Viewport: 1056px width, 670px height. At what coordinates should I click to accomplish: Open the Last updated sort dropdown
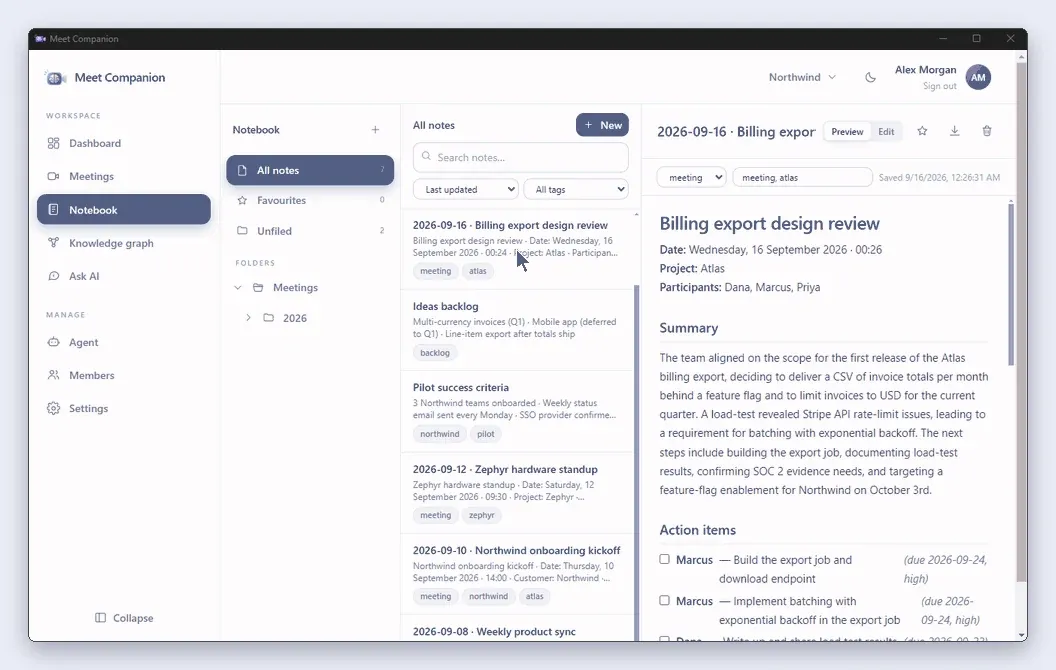coord(465,189)
